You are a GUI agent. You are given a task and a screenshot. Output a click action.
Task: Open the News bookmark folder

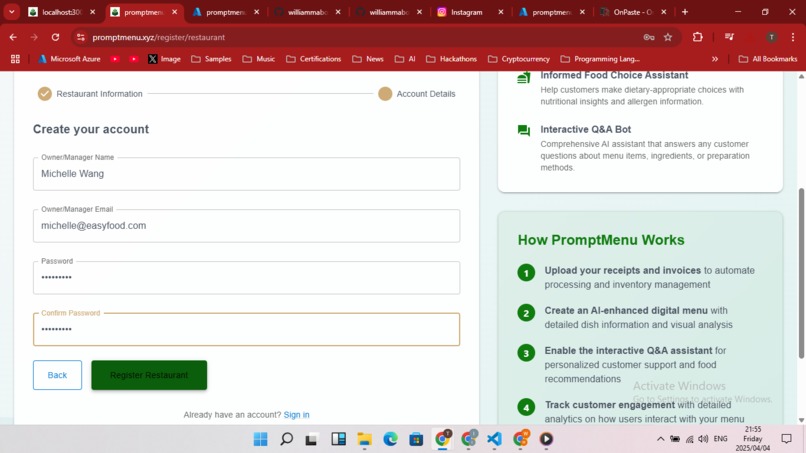(368, 59)
